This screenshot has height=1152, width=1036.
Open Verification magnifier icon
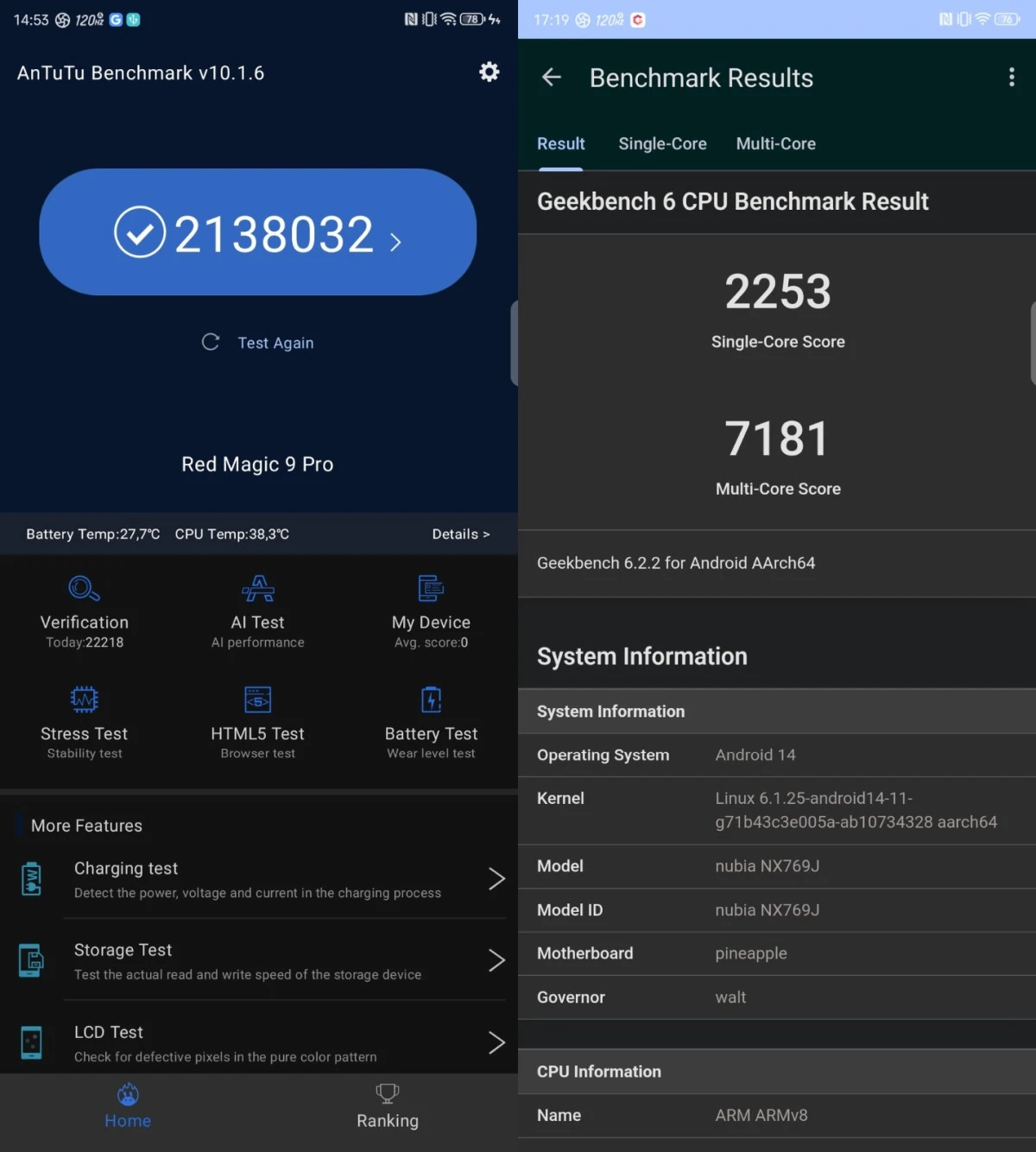[84, 589]
